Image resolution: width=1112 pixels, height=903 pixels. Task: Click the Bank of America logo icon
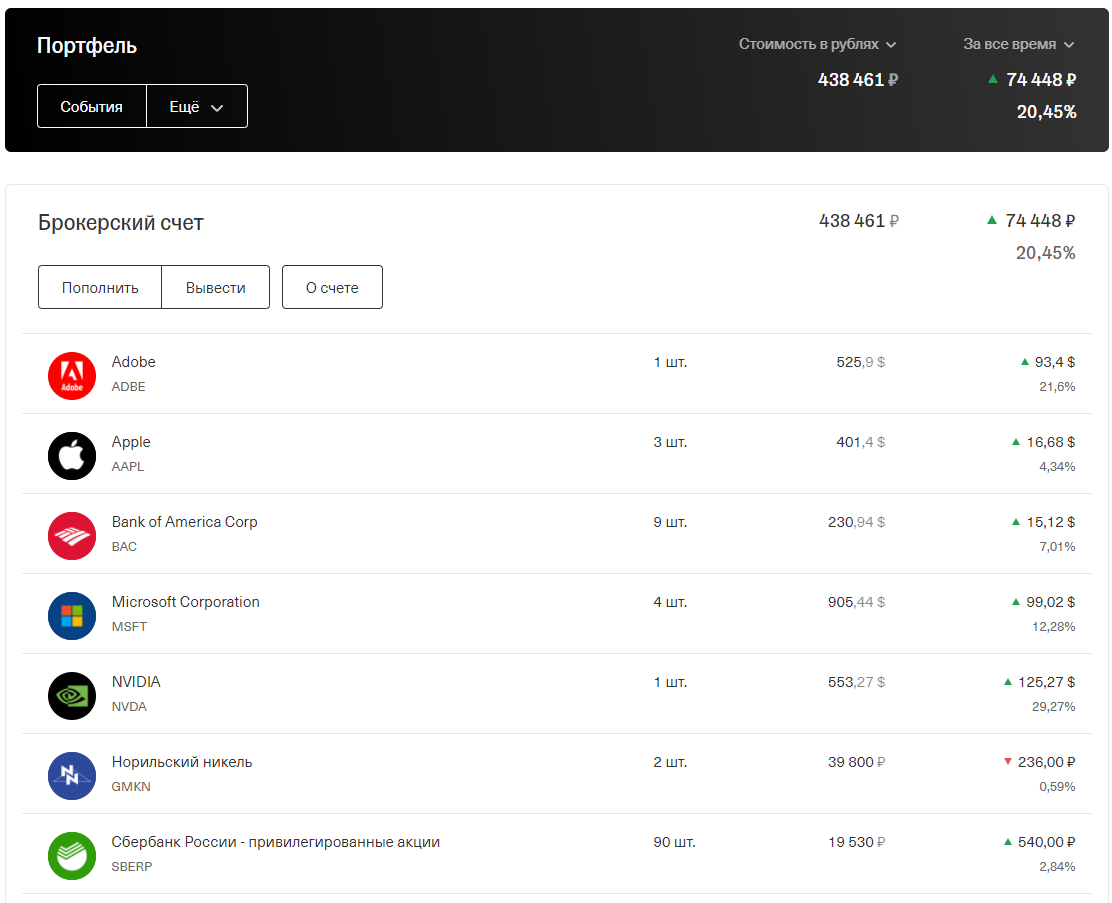72,535
